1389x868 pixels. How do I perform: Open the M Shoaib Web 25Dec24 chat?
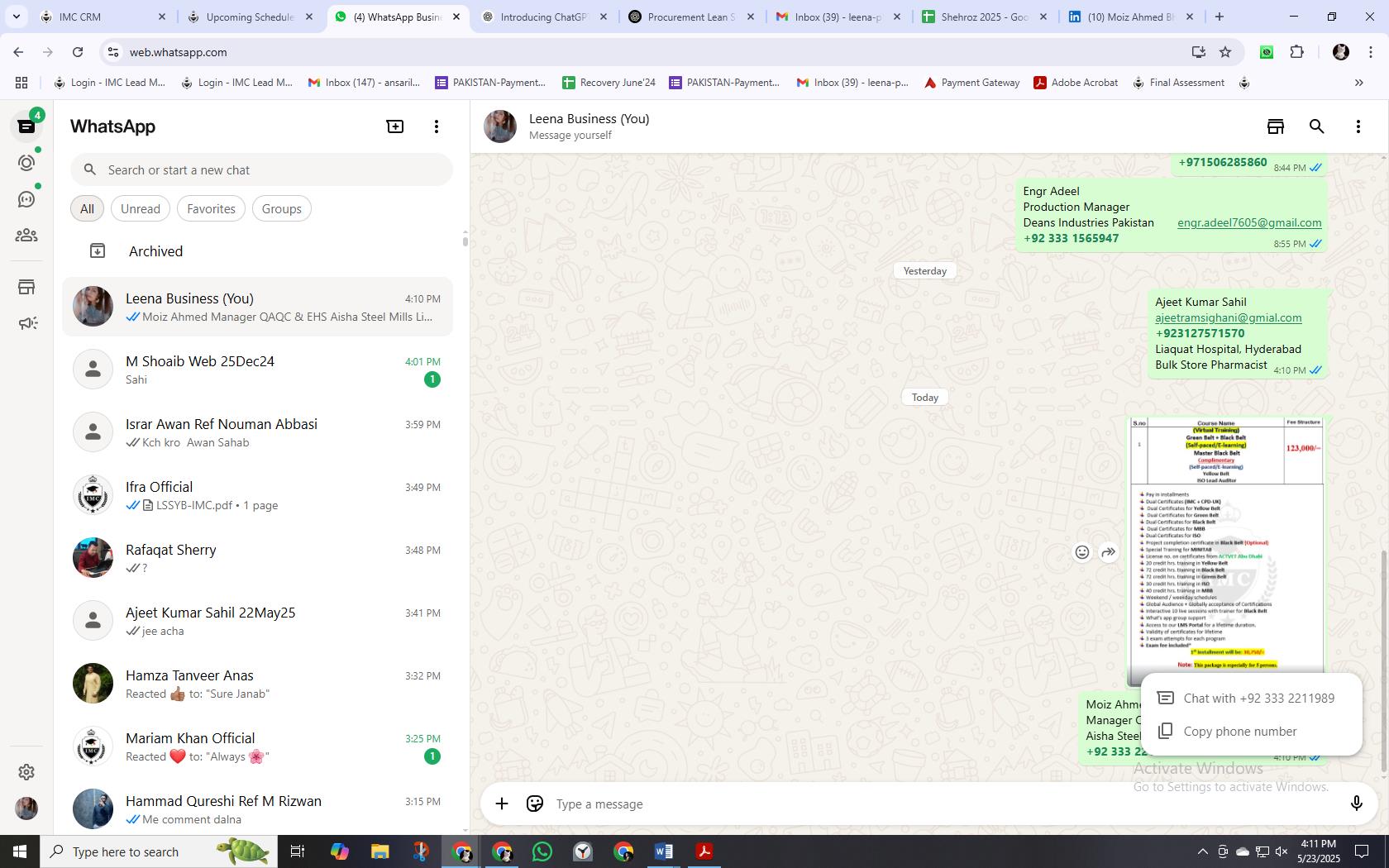pos(258,370)
